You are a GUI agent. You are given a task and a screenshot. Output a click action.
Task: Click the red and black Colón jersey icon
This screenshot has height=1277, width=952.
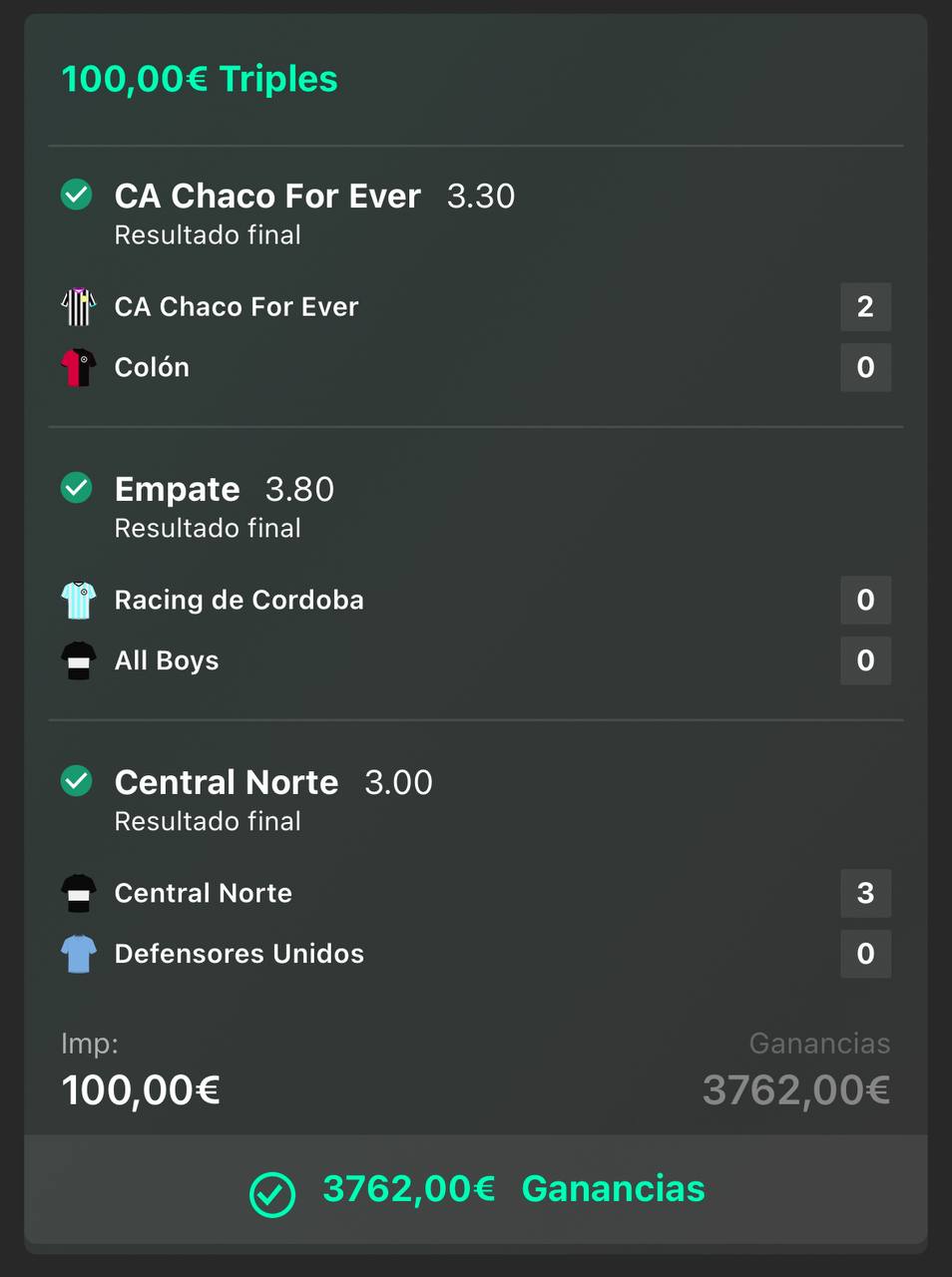point(79,367)
